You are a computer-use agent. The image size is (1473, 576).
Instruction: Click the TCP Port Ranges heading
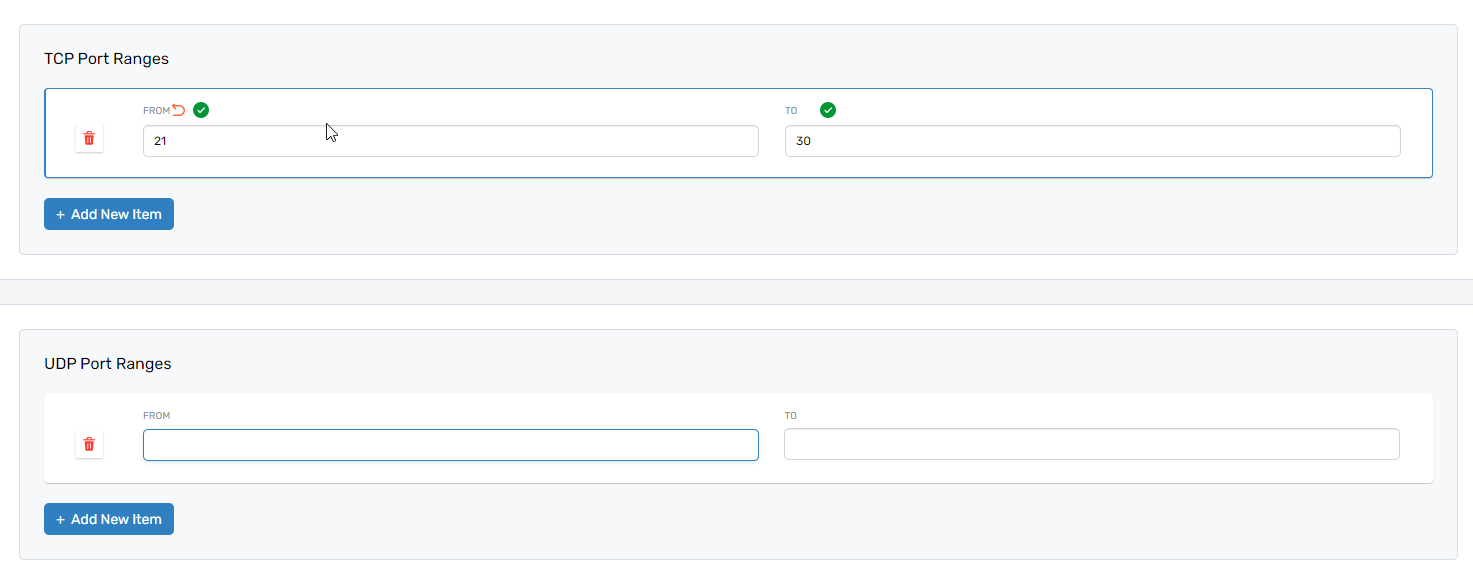[x=106, y=59]
